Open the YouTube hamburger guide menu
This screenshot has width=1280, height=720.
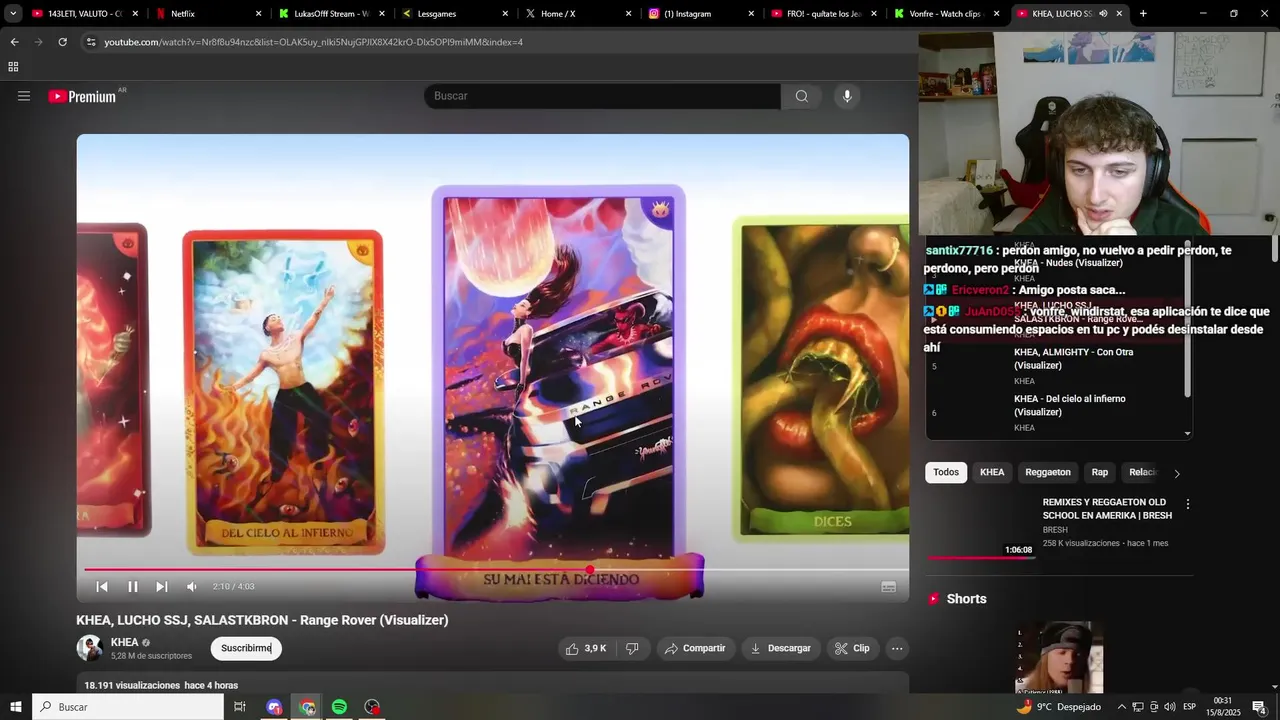point(24,96)
